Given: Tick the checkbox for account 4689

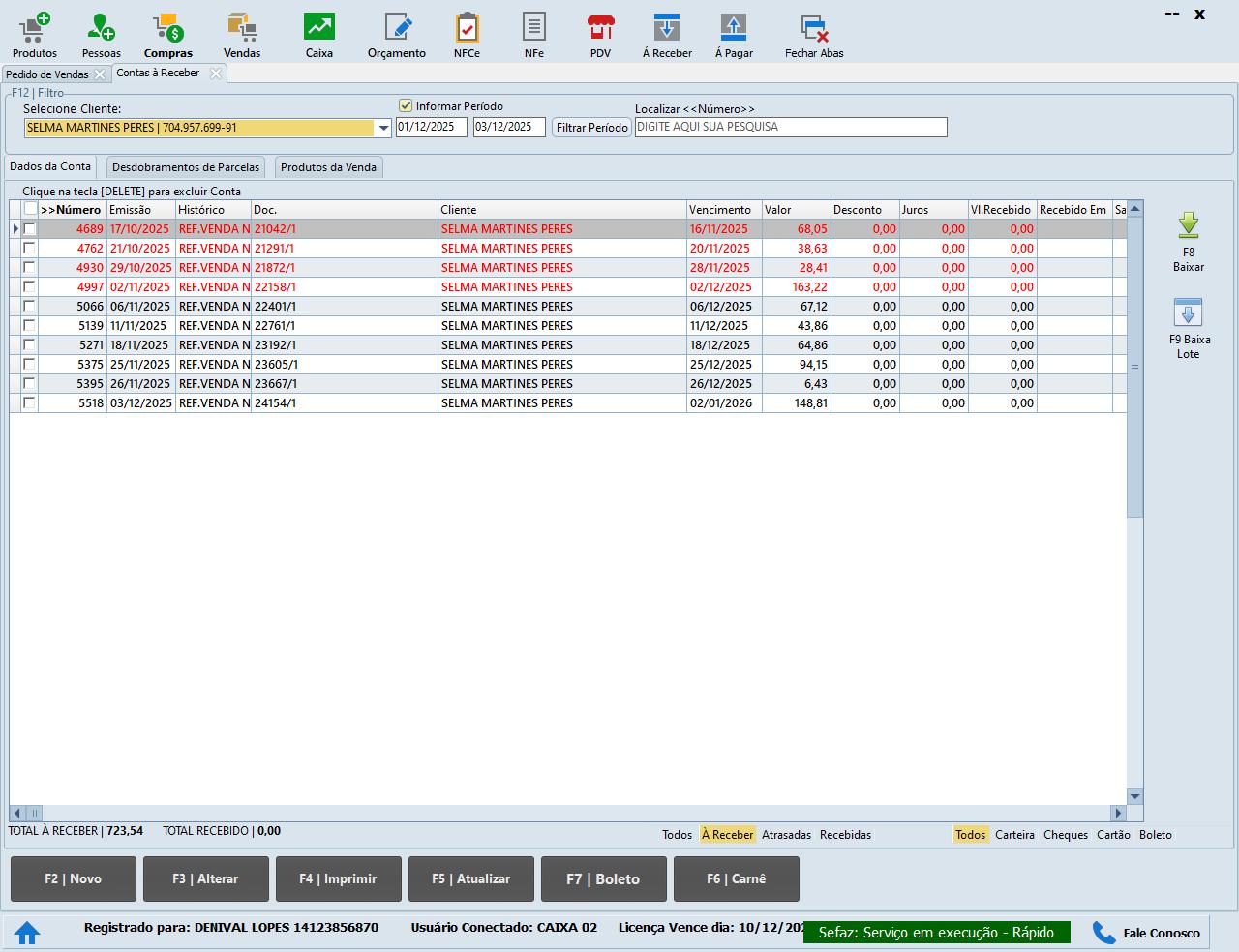Looking at the screenshot, I should coord(30,229).
